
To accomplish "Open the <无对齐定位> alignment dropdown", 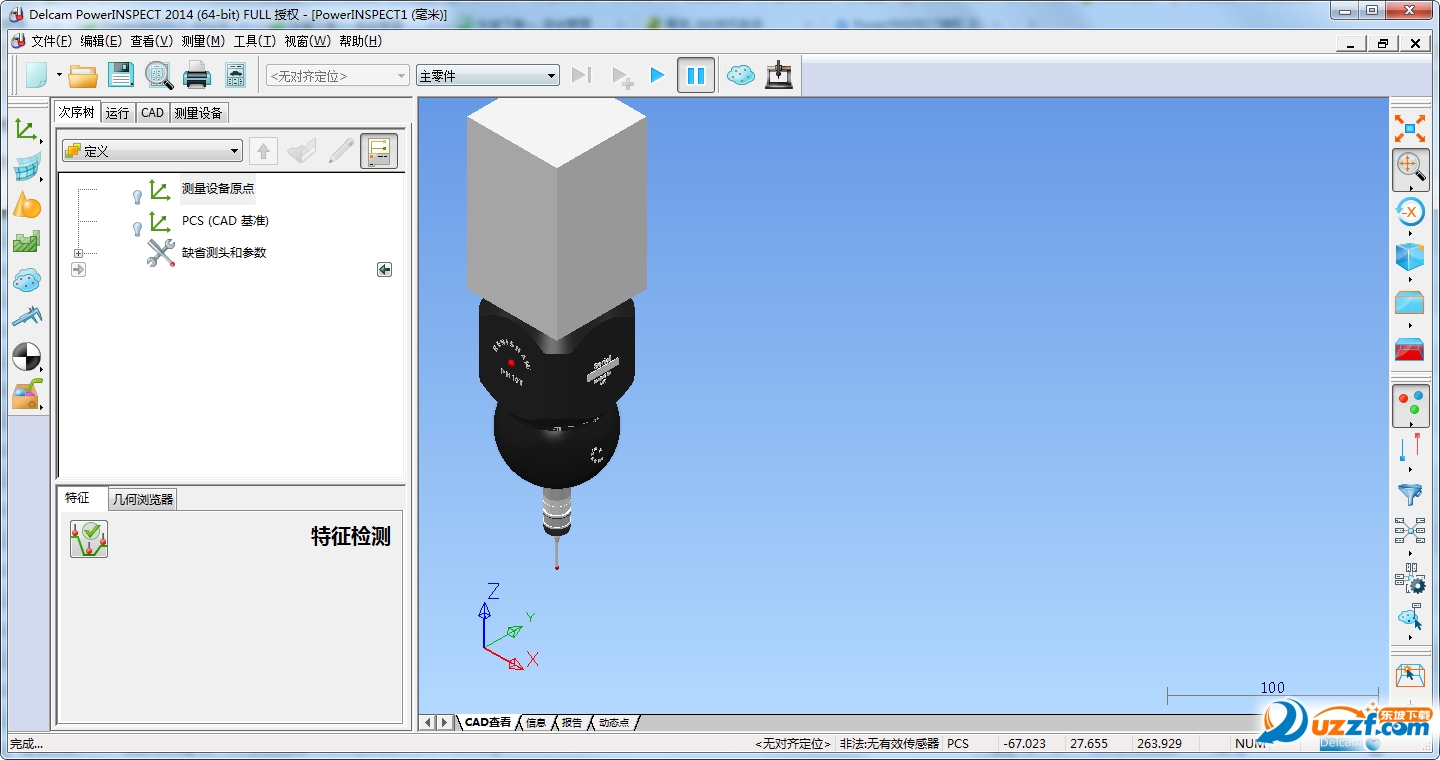I will [338, 75].
